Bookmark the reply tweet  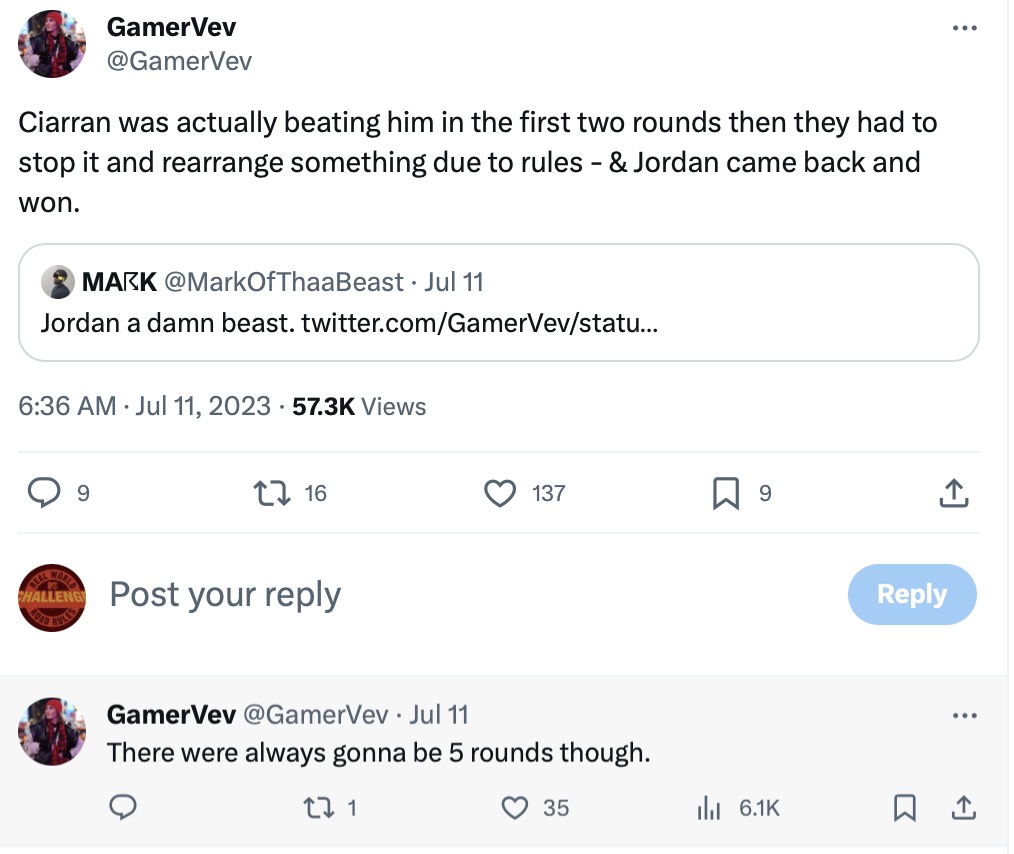pyautogui.click(x=904, y=807)
